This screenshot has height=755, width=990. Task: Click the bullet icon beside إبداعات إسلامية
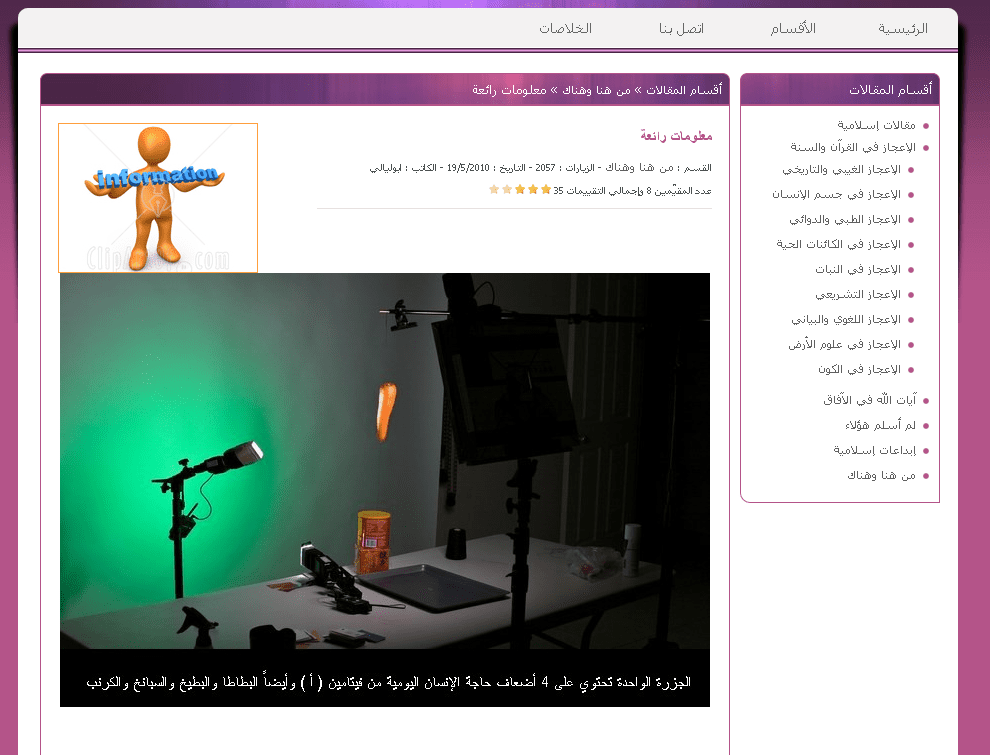point(927,450)
